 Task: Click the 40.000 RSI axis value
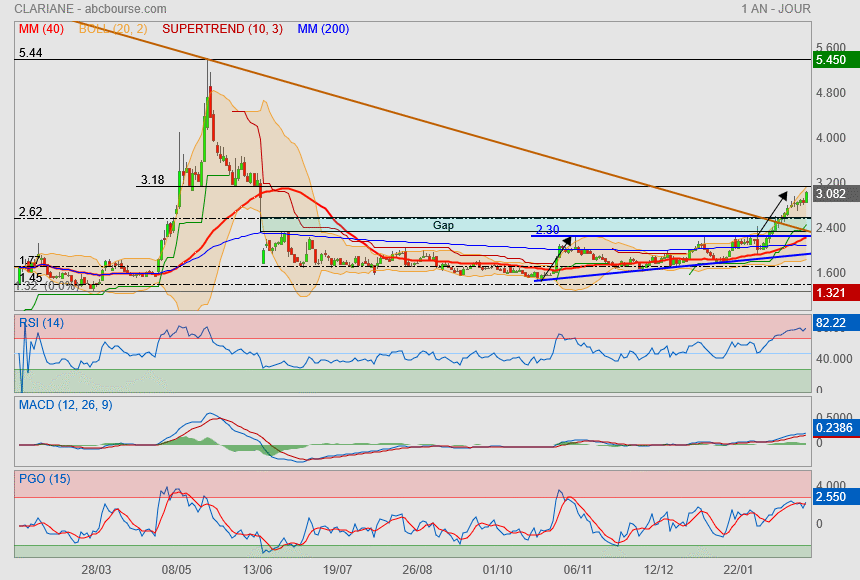(x=834, y=359)
